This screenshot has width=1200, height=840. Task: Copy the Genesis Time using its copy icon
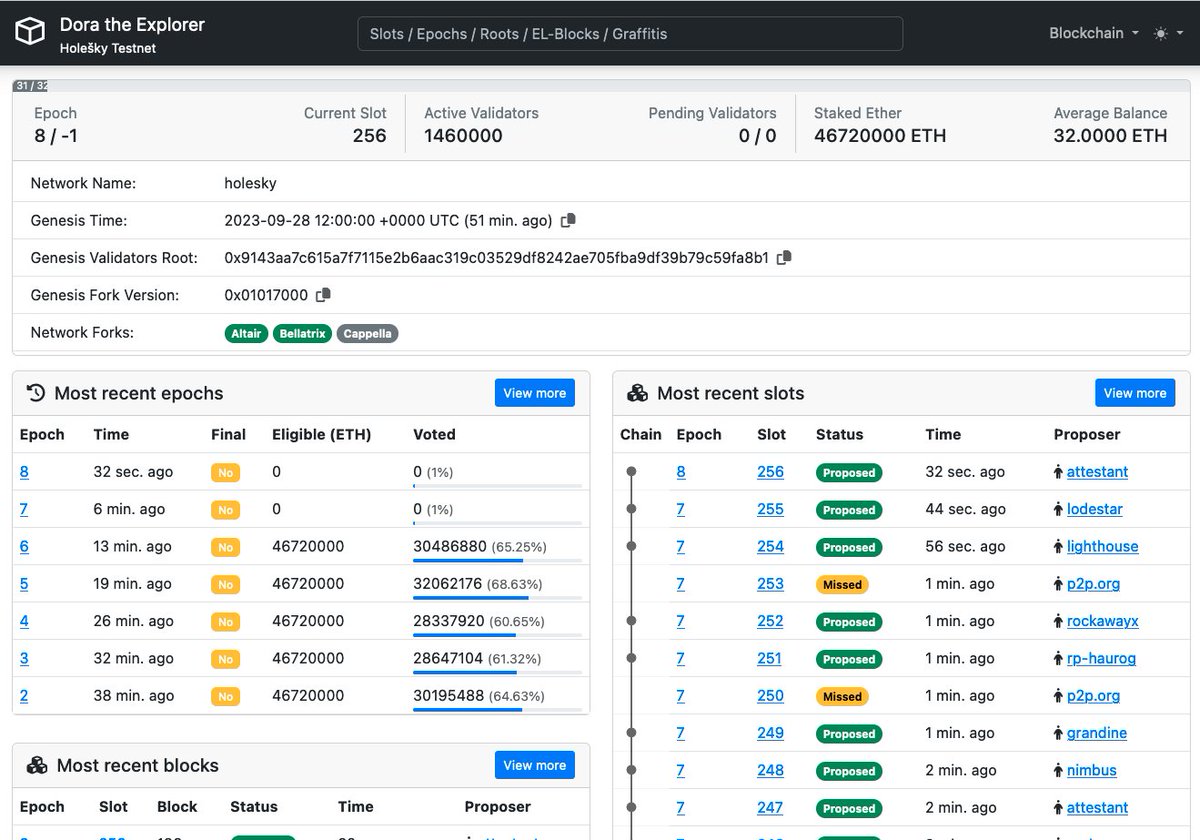[567, 220]
